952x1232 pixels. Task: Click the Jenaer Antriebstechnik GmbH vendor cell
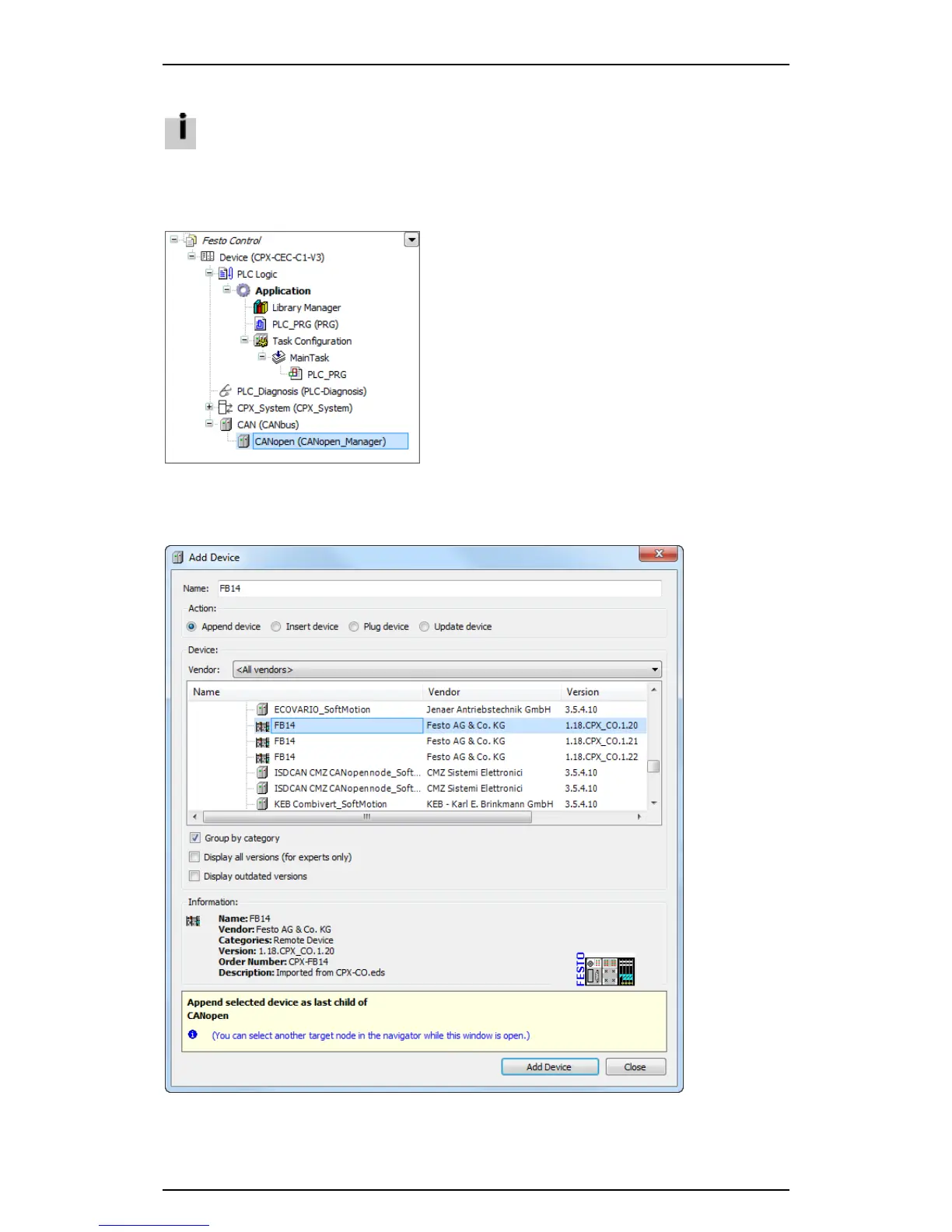click(488, 709)
